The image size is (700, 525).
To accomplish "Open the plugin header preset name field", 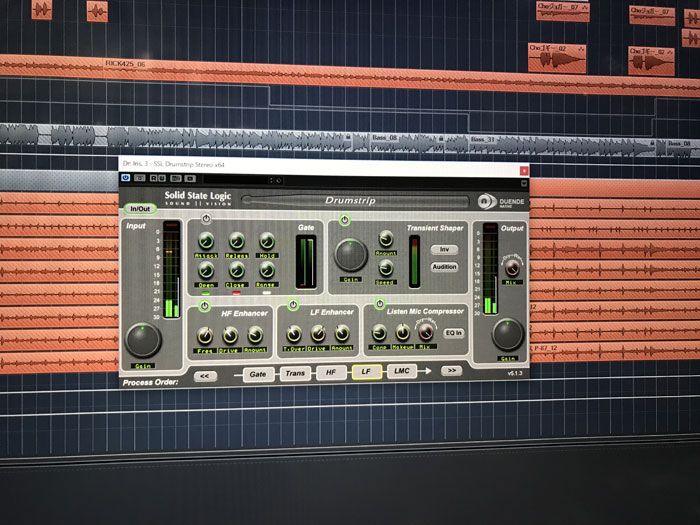I will (235, 179).
